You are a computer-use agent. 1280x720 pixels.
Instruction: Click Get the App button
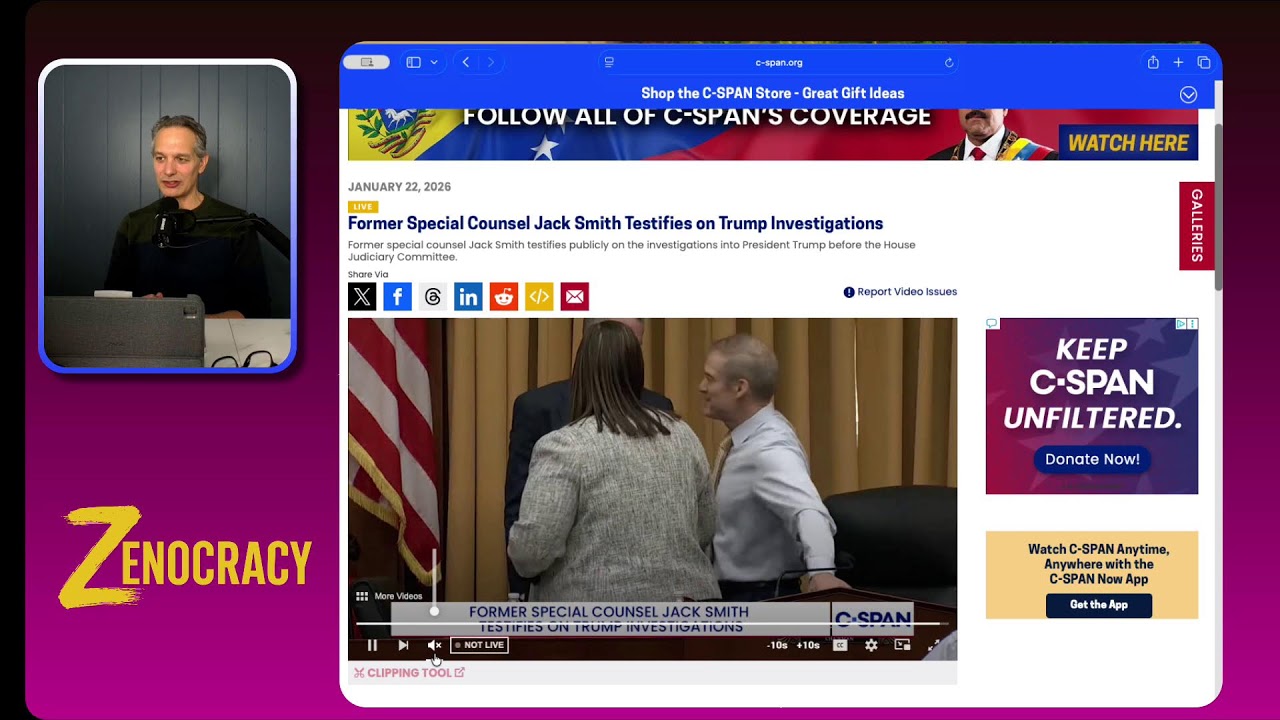pos(1098,605)
